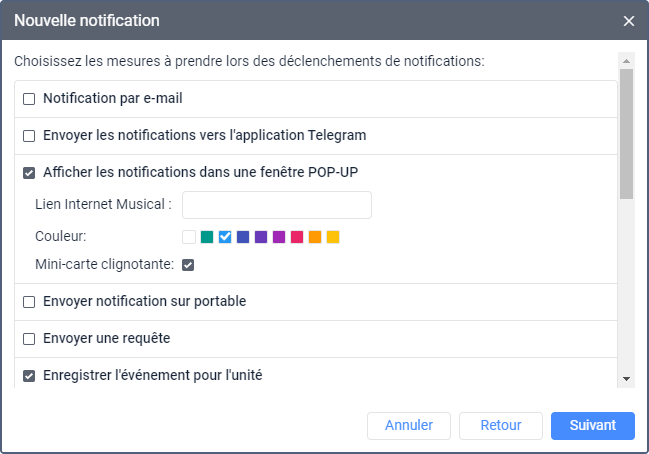Enable Envoyer notification sur portable
The image size is (649, 454).
tap(29, 302)
